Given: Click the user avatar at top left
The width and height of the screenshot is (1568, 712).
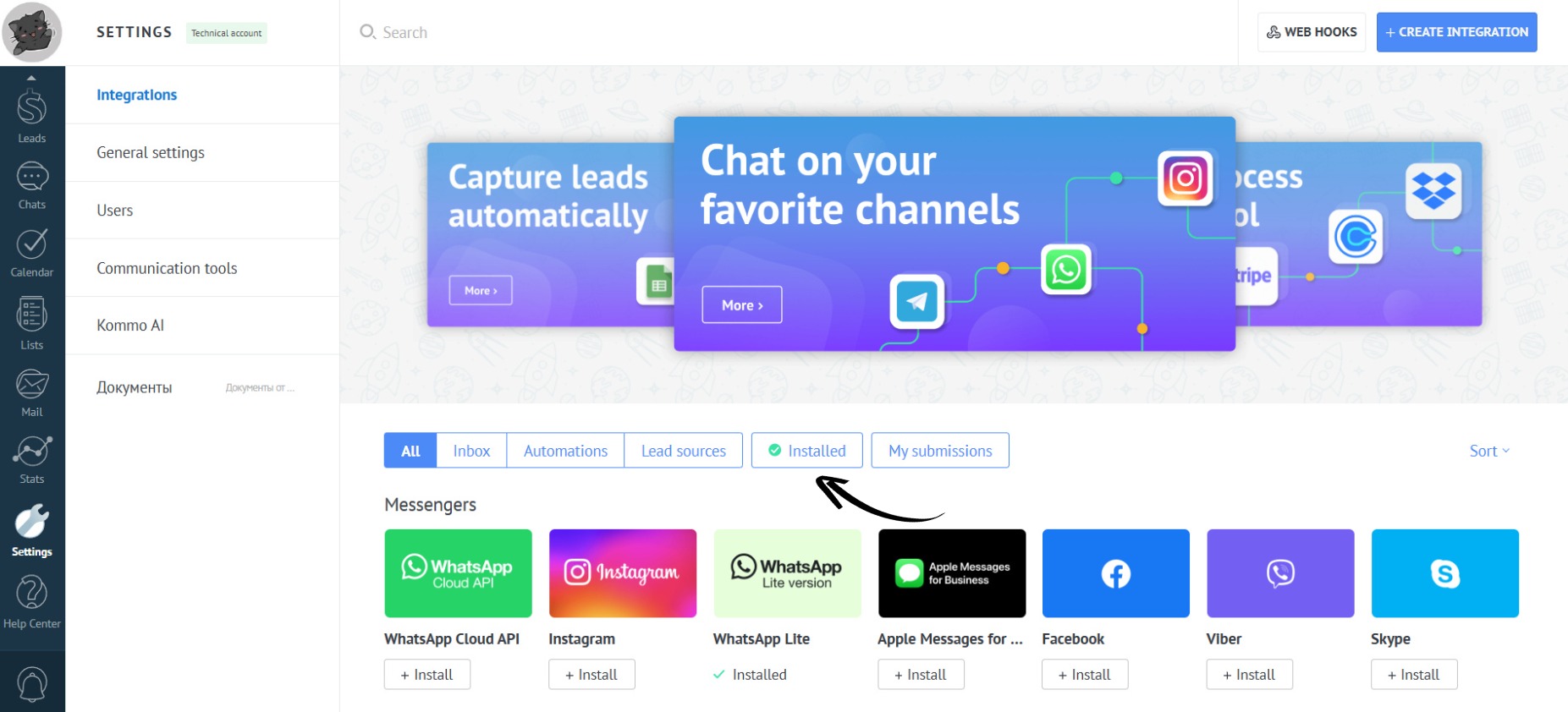Looking at the screenshot, I should pyautogui.click(x=32, y=32).
